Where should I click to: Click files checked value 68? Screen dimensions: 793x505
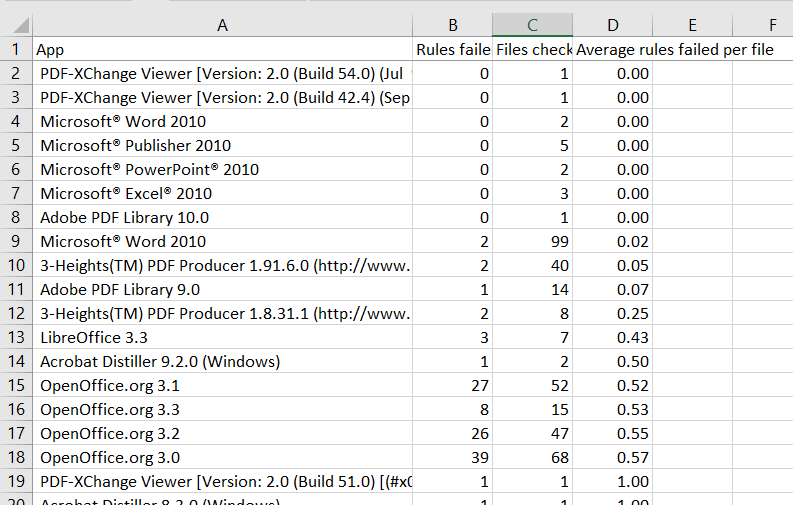tap(533, 457)
